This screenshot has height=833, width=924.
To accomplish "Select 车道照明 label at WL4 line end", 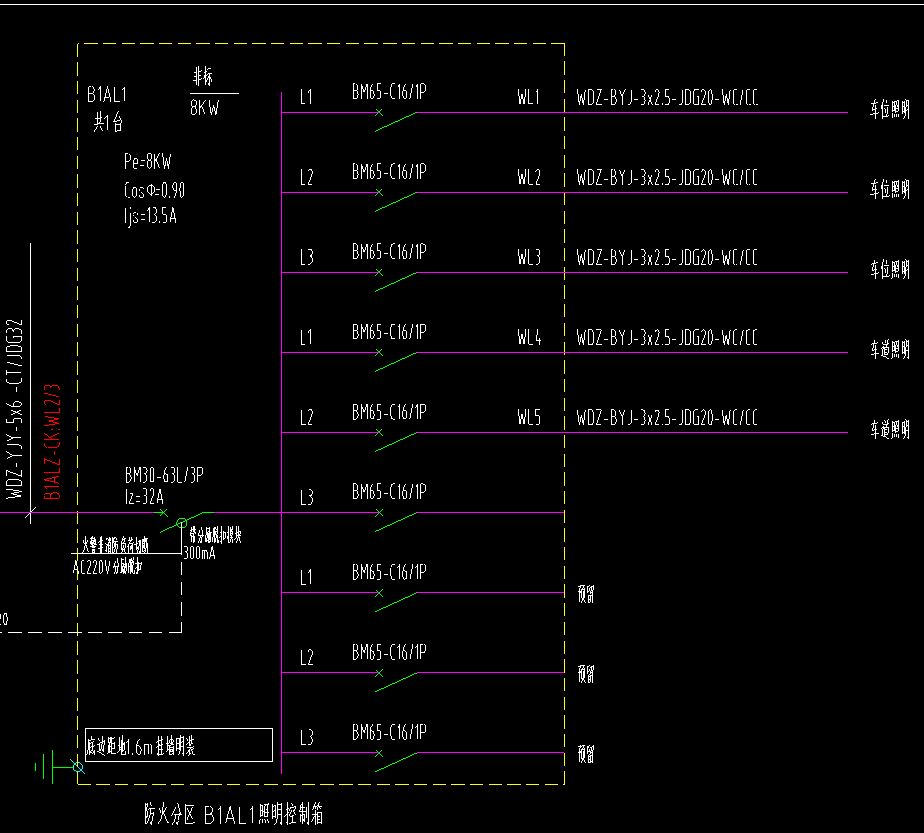I will (890, 349).
